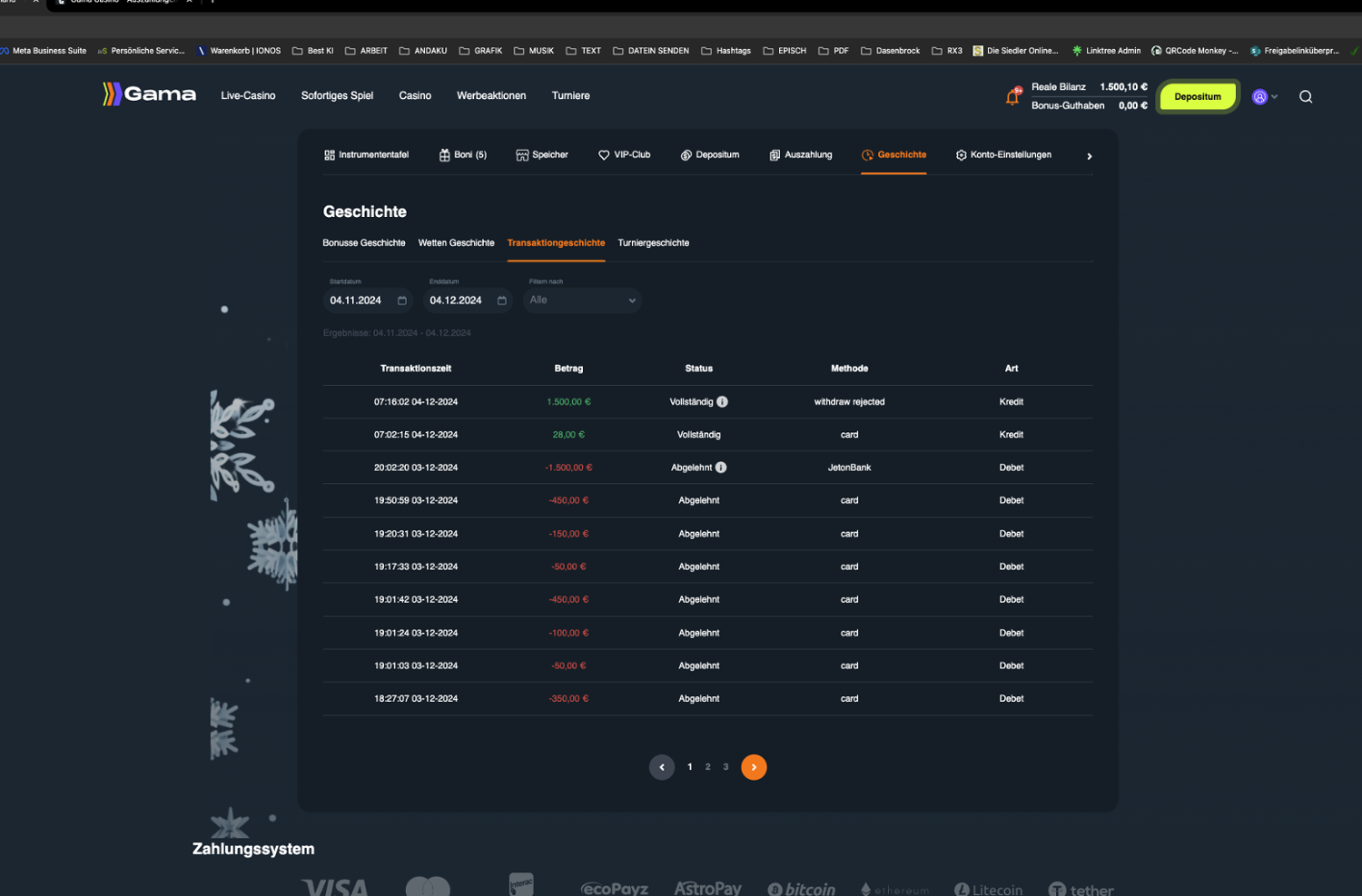Screen dimensions: 1362x896
Task: Open QRCode Monkey bookmark
Action: [1194, 51]
